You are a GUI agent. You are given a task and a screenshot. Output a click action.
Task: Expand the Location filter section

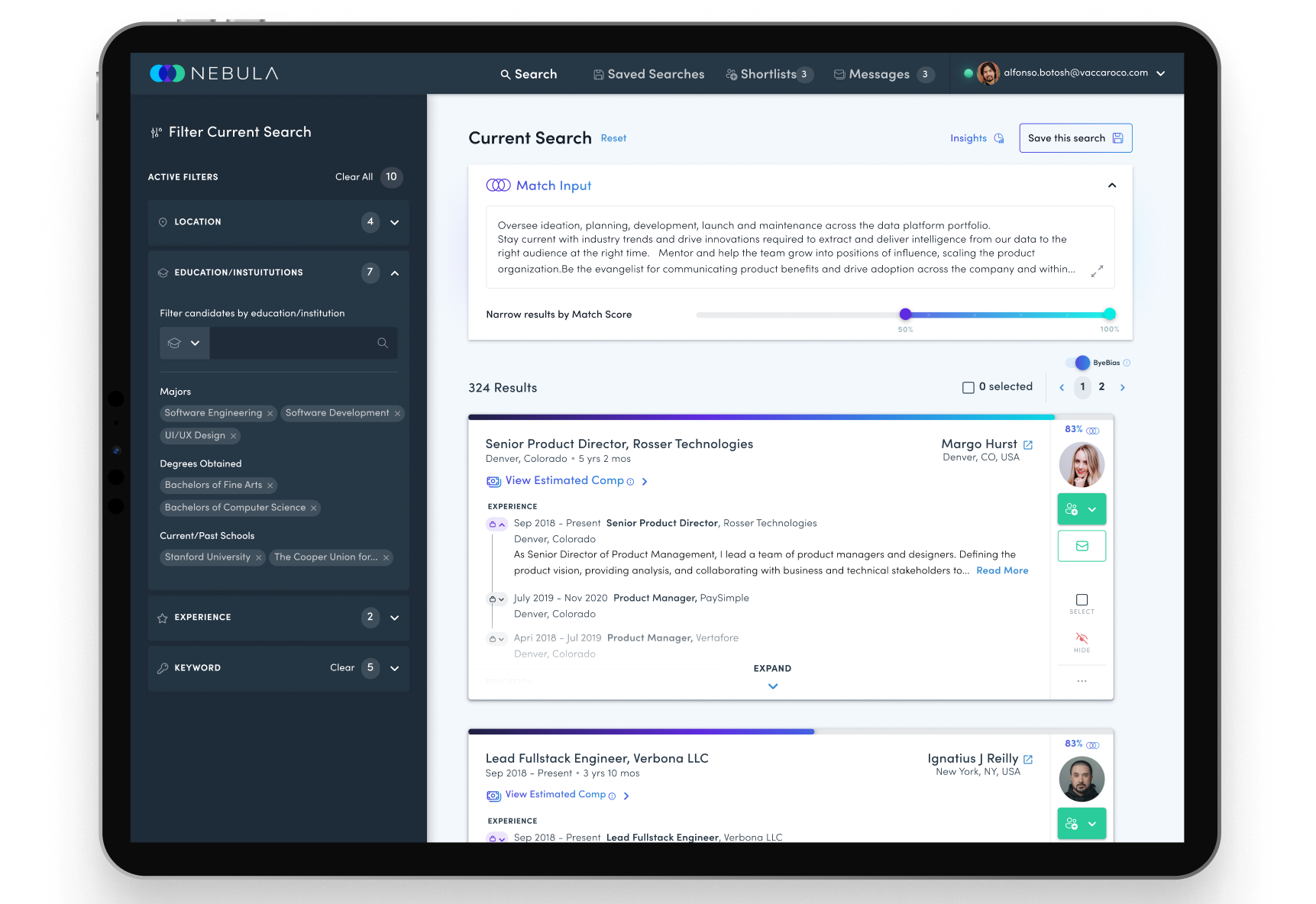[x=395, y=222]
